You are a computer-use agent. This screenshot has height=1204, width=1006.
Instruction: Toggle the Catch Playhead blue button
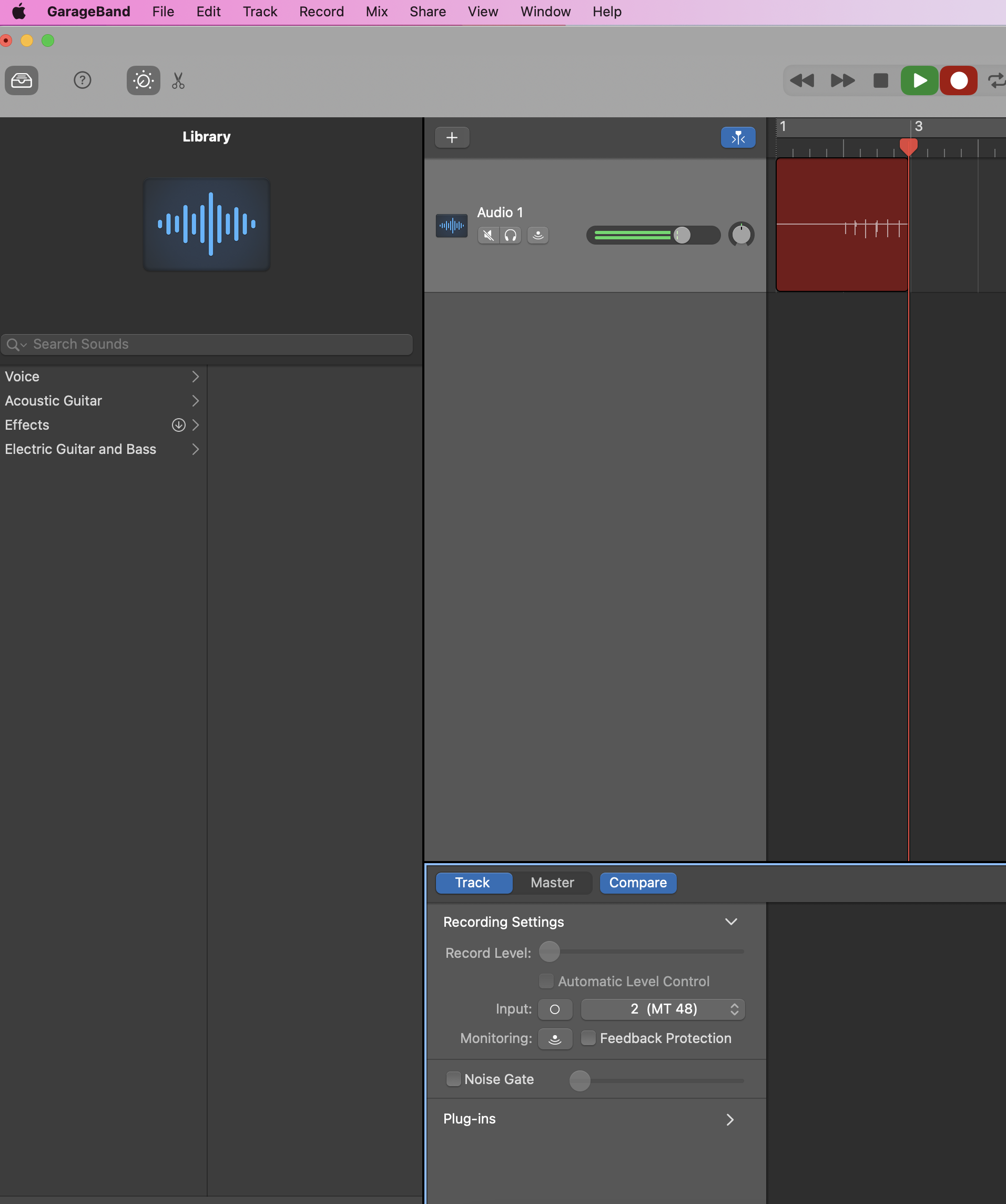click(738, 138)
